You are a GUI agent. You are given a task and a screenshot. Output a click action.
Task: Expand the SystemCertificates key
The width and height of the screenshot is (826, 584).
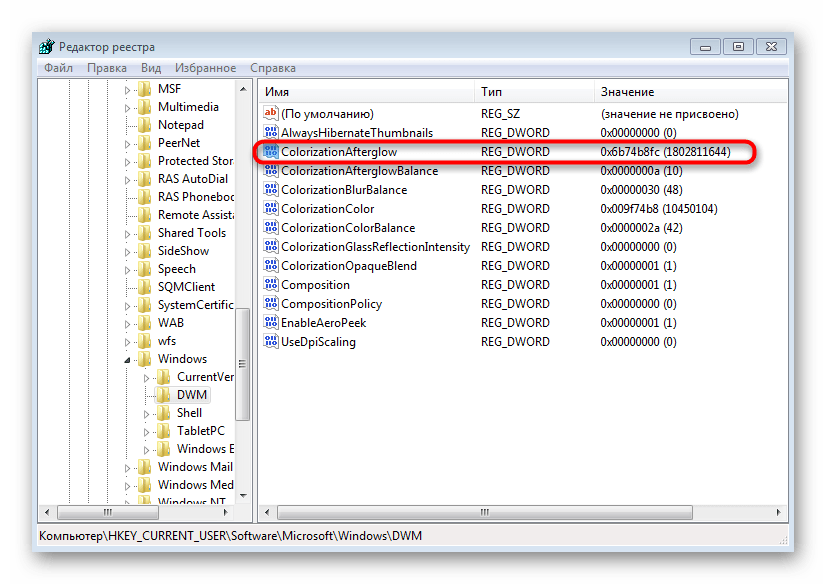coord(127,306)
